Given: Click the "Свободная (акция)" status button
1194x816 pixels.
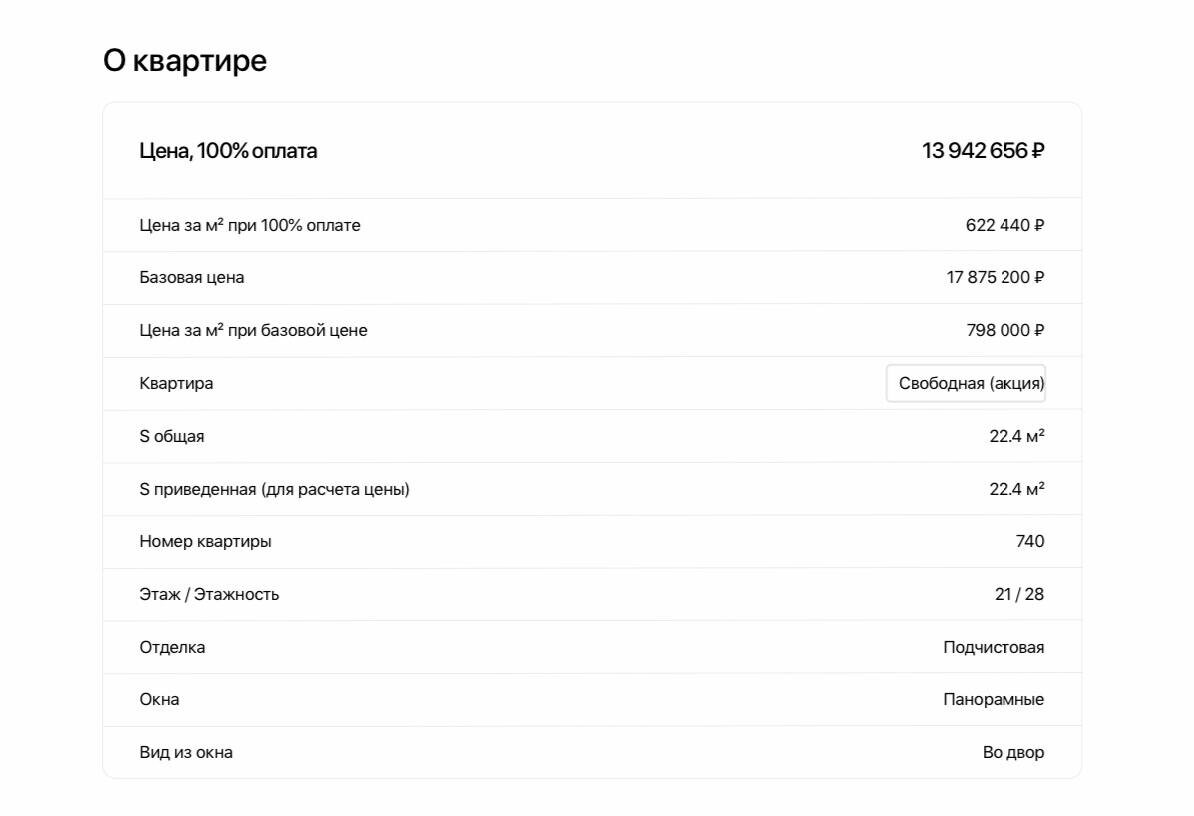Looking at the screenshot, I should click(966, 383).
